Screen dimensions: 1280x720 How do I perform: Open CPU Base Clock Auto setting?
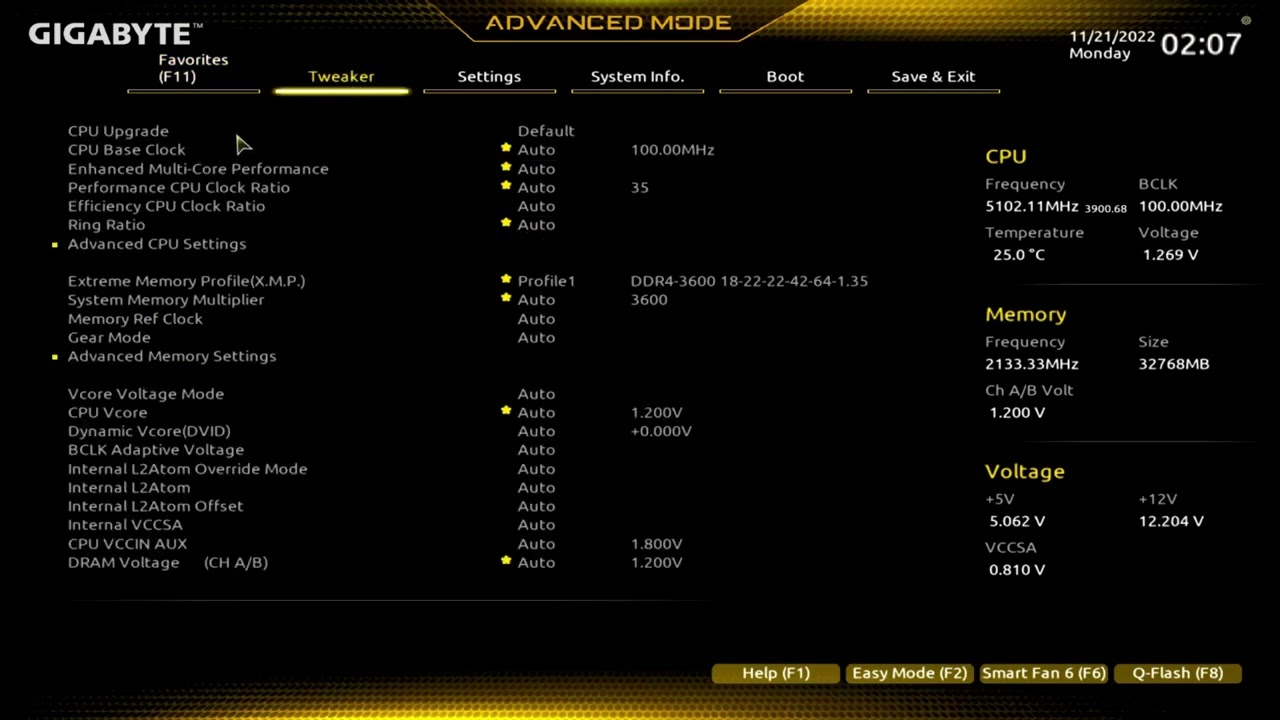click(536, 150)
